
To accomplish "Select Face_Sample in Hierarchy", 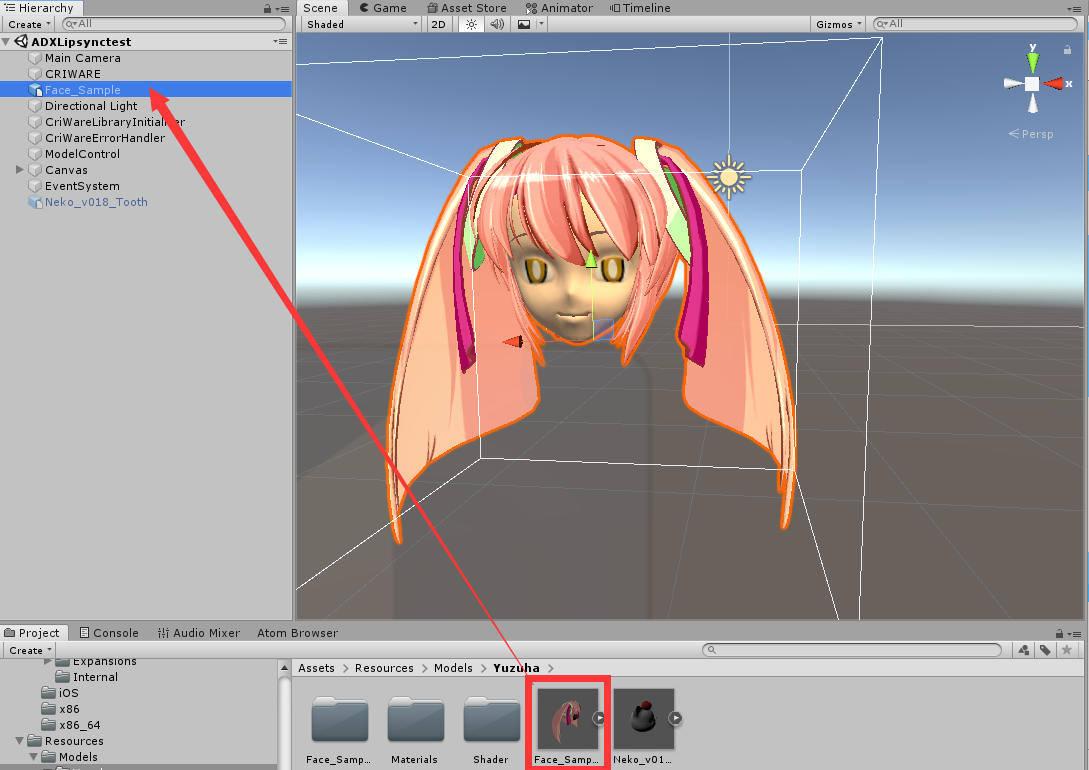I will pyautogui.click(x=146, y=90).
